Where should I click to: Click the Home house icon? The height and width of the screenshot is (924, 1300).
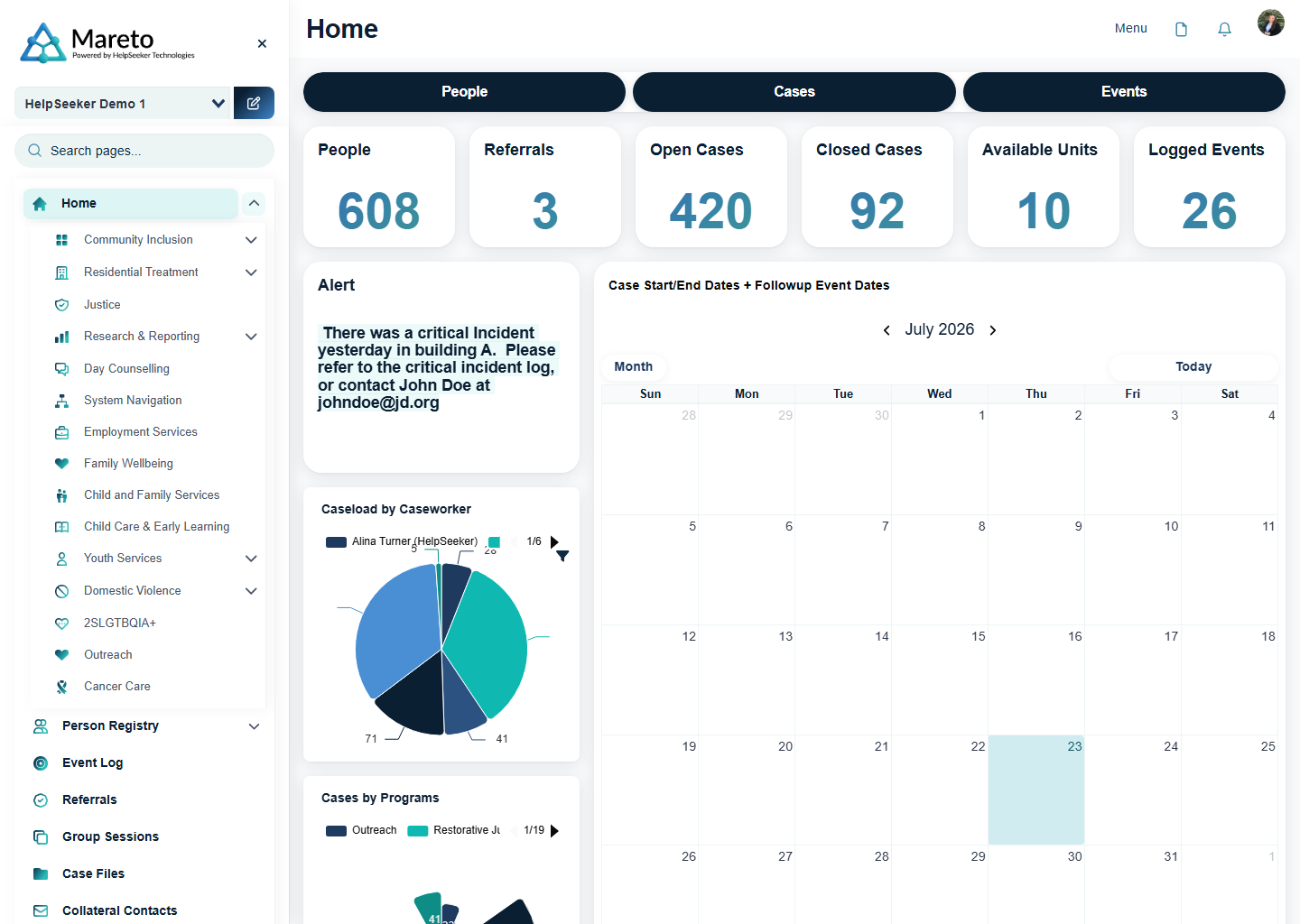pos(40,204)
